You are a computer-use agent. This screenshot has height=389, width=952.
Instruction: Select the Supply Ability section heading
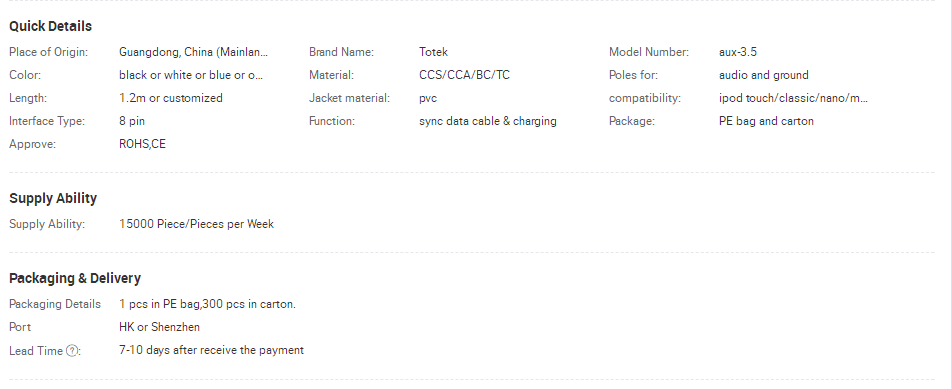pyautogui.click(x=53, y=198)
